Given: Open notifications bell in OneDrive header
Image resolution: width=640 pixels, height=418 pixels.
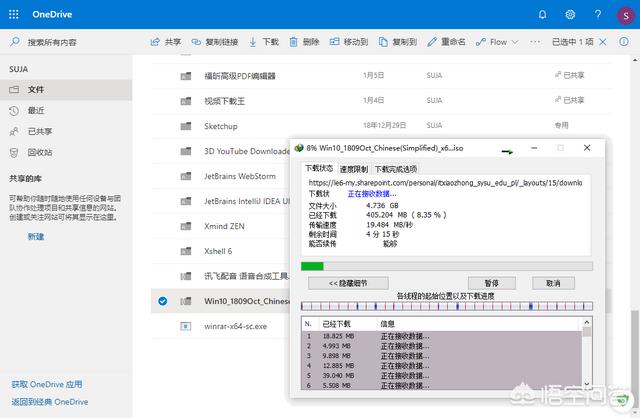Looking at the screenshot, I should tap(542, 15).
